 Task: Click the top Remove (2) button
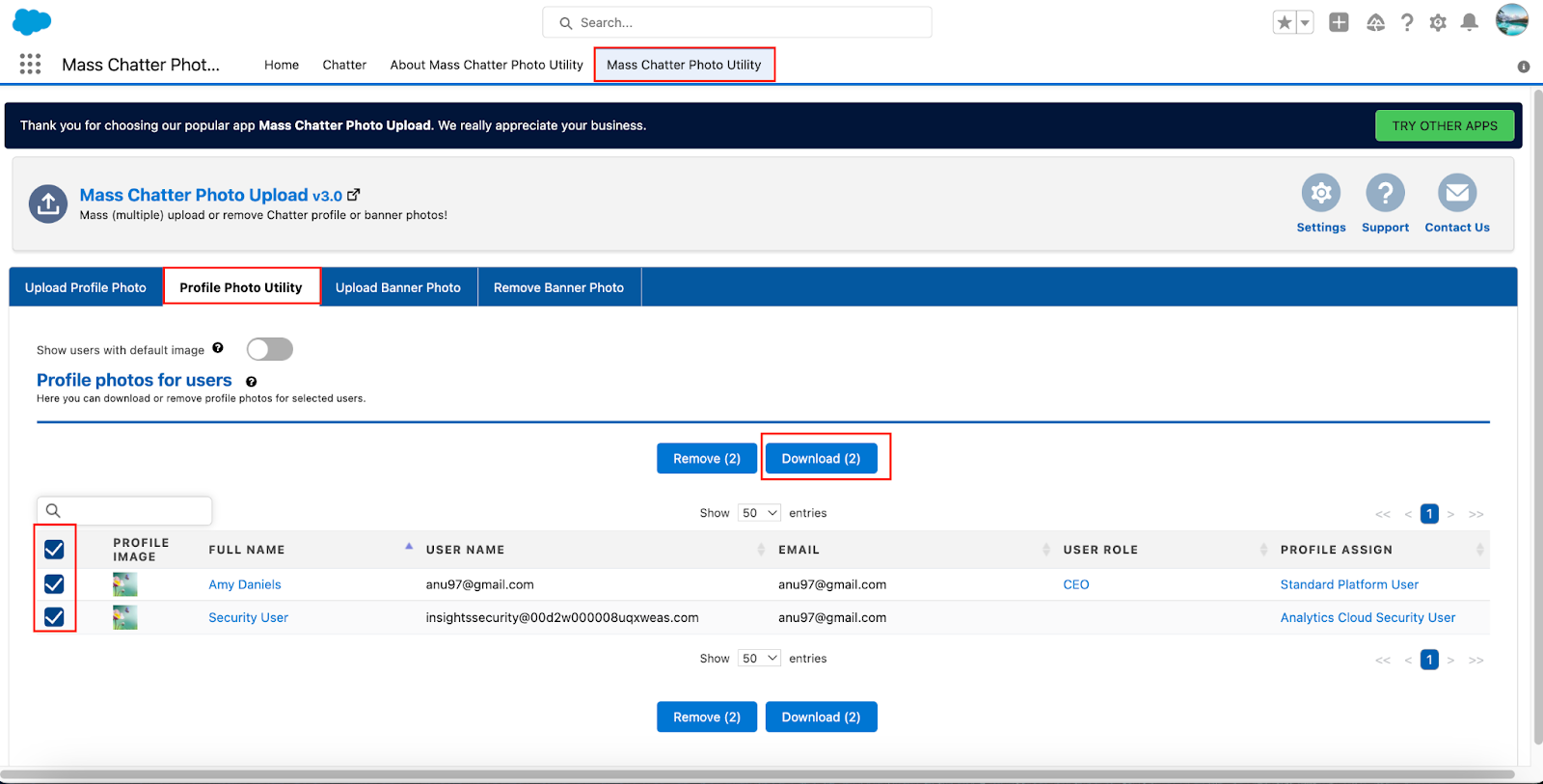pos(707,458)
